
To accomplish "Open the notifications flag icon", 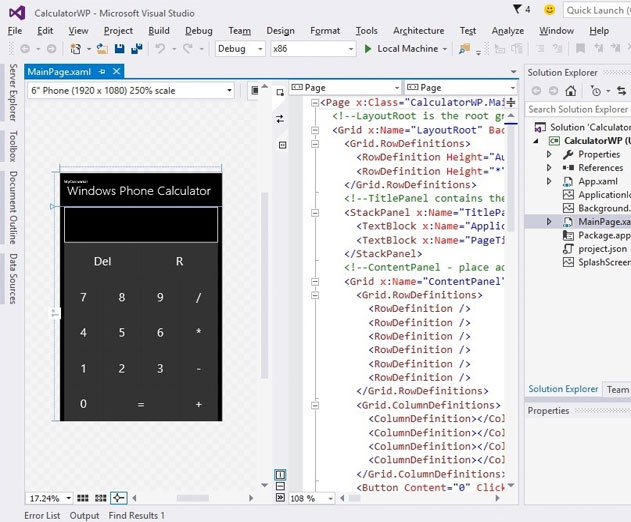I will pos(517,10).
